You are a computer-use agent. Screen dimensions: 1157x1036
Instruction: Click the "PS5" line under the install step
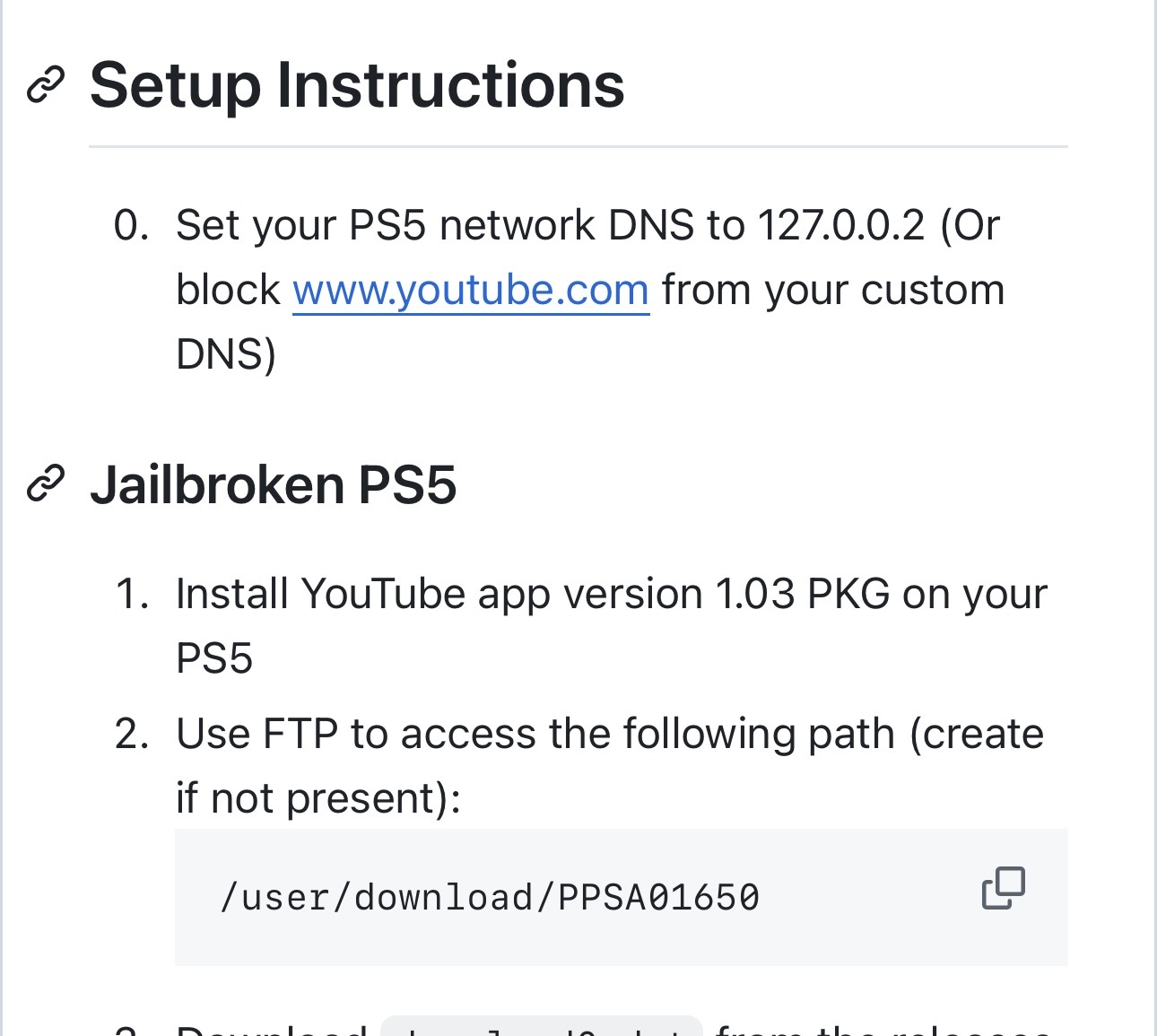pos(214,658)
